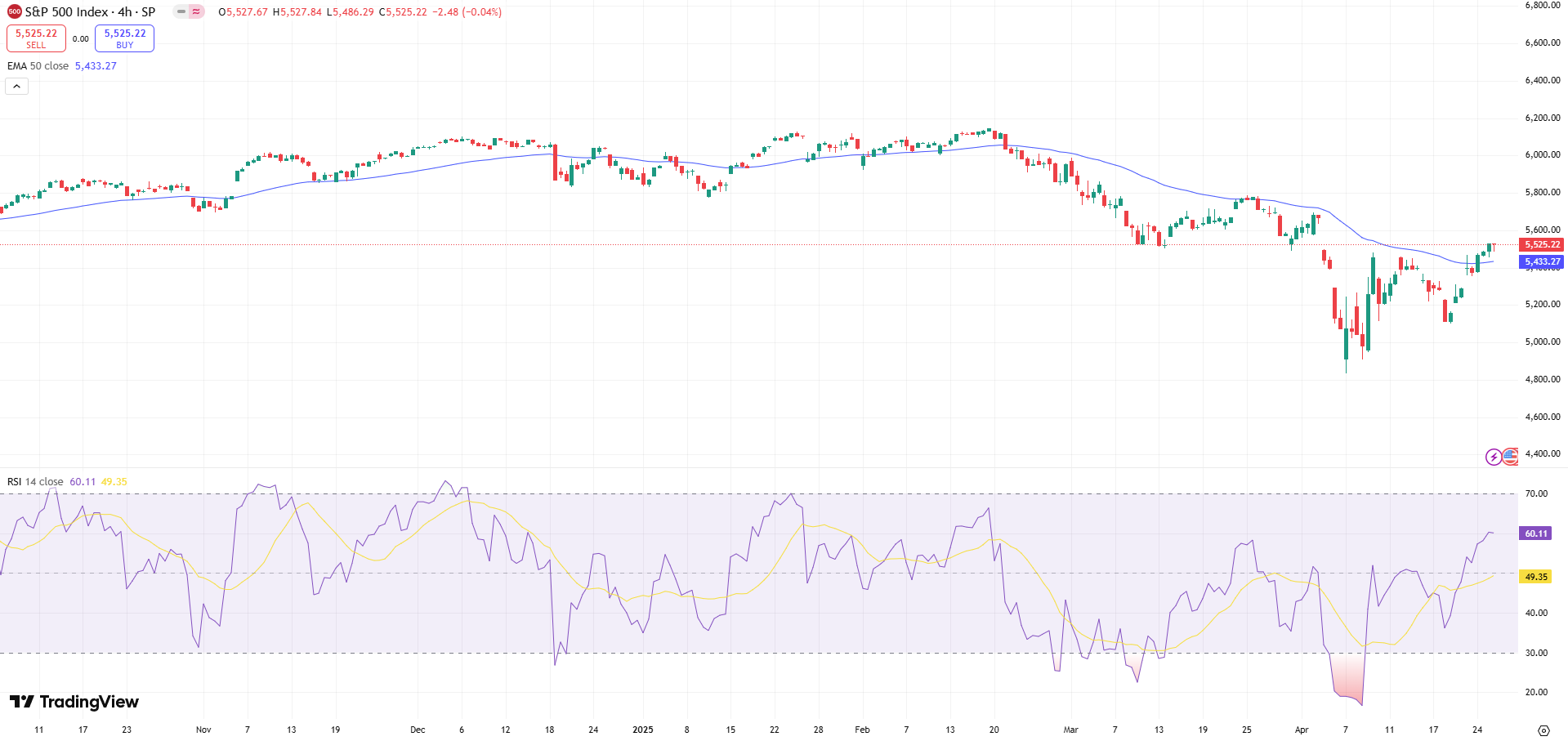This screenshot has height=741, width=1568.
Task: Click the Nov label on the time axis
Action: (203, 730)
